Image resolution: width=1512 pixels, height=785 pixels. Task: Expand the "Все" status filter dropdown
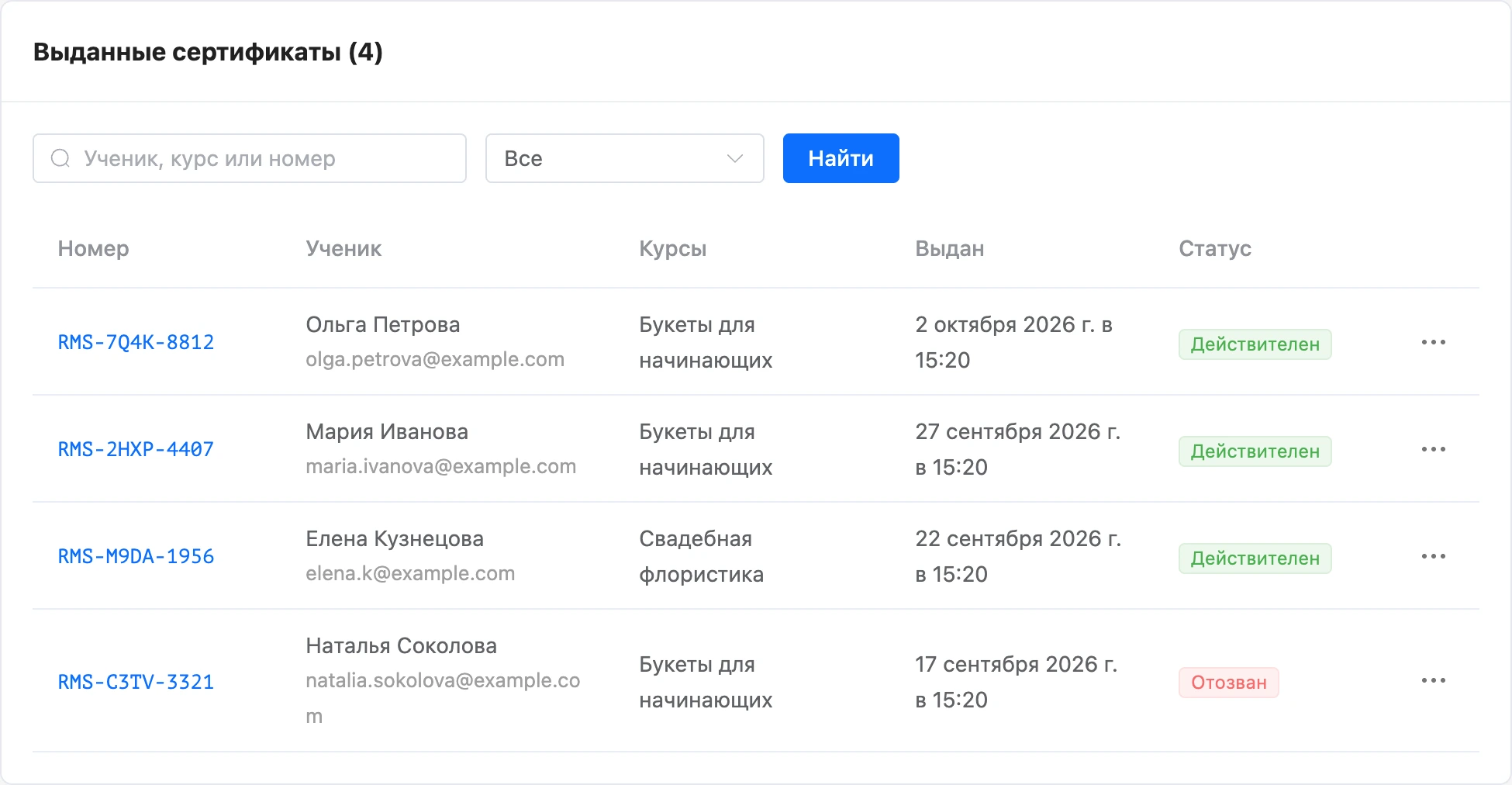pyautogui.click(x=625, y=158)
